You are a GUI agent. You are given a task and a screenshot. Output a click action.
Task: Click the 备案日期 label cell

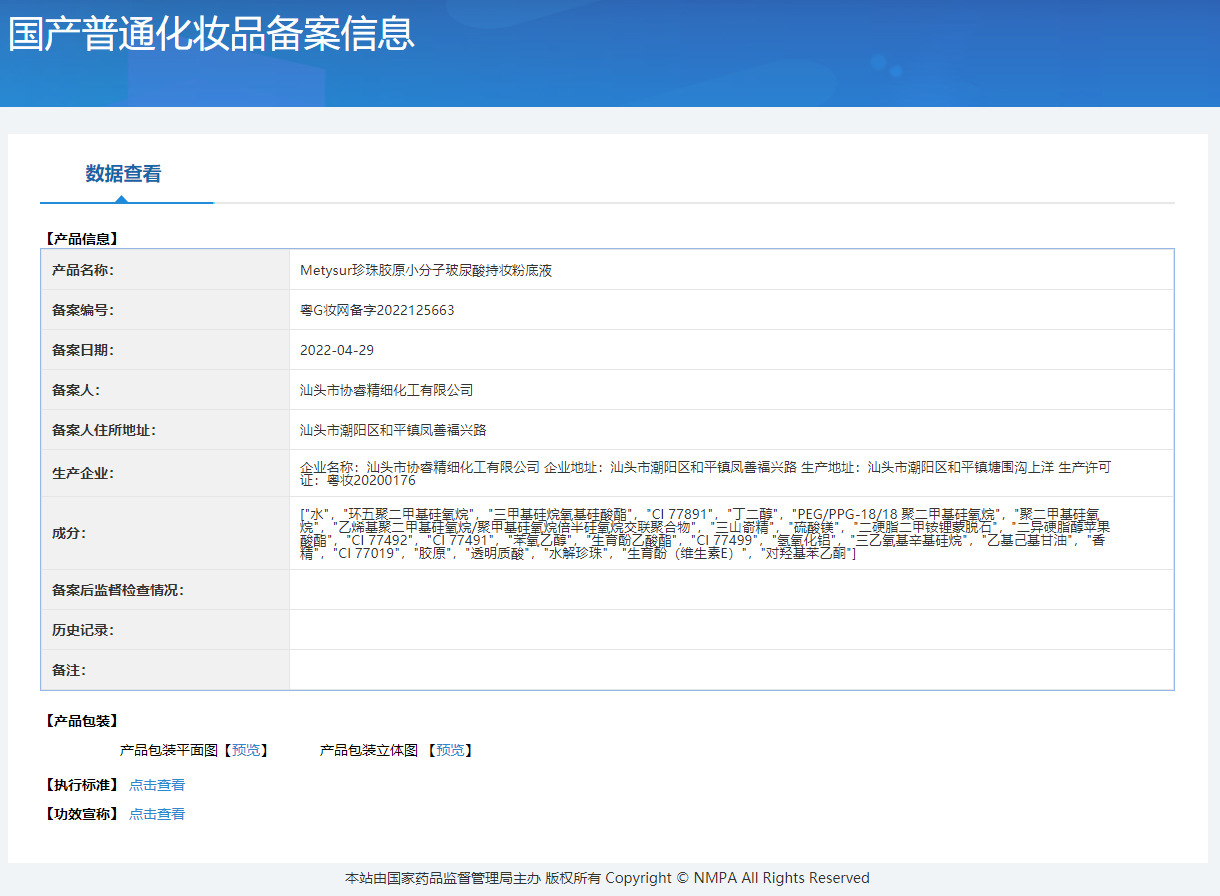165,350
